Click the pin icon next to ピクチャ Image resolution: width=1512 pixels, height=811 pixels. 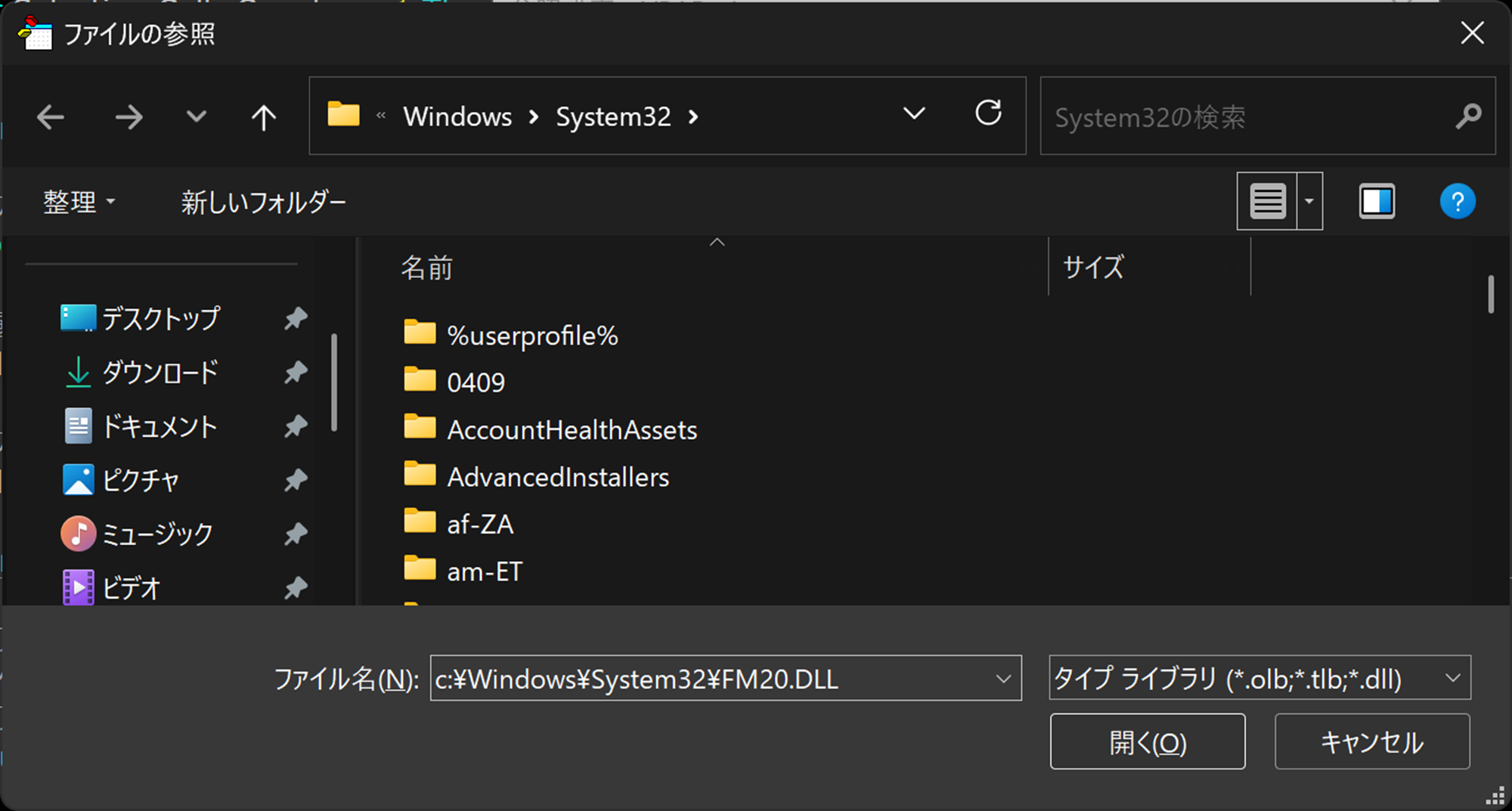pos(296,480)
